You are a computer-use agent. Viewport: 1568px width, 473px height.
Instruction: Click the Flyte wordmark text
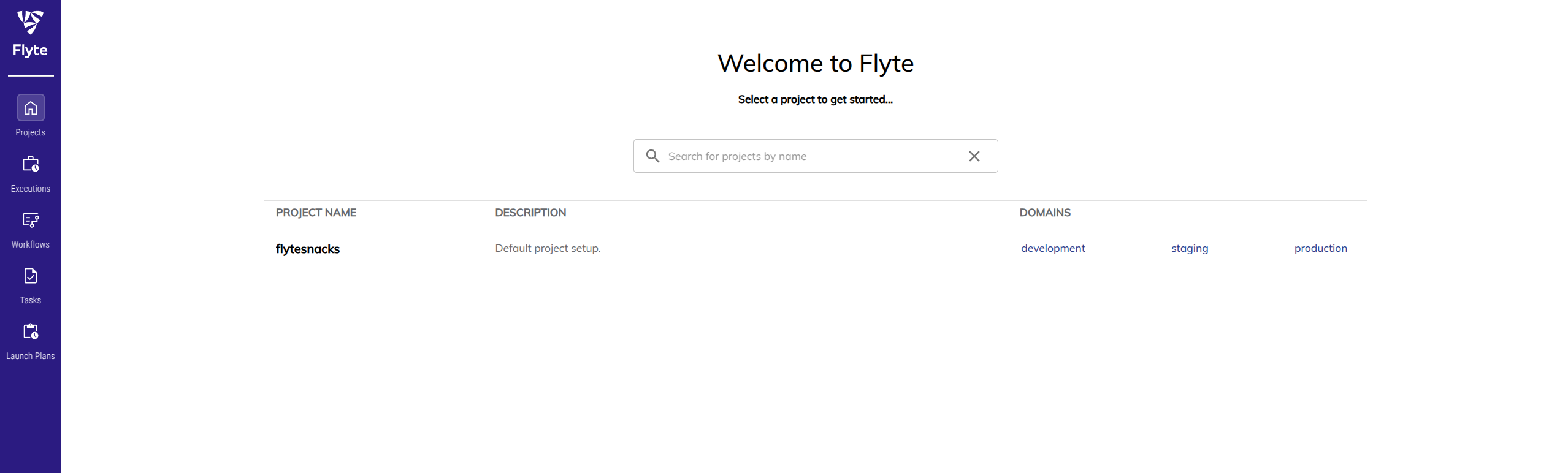30,50
